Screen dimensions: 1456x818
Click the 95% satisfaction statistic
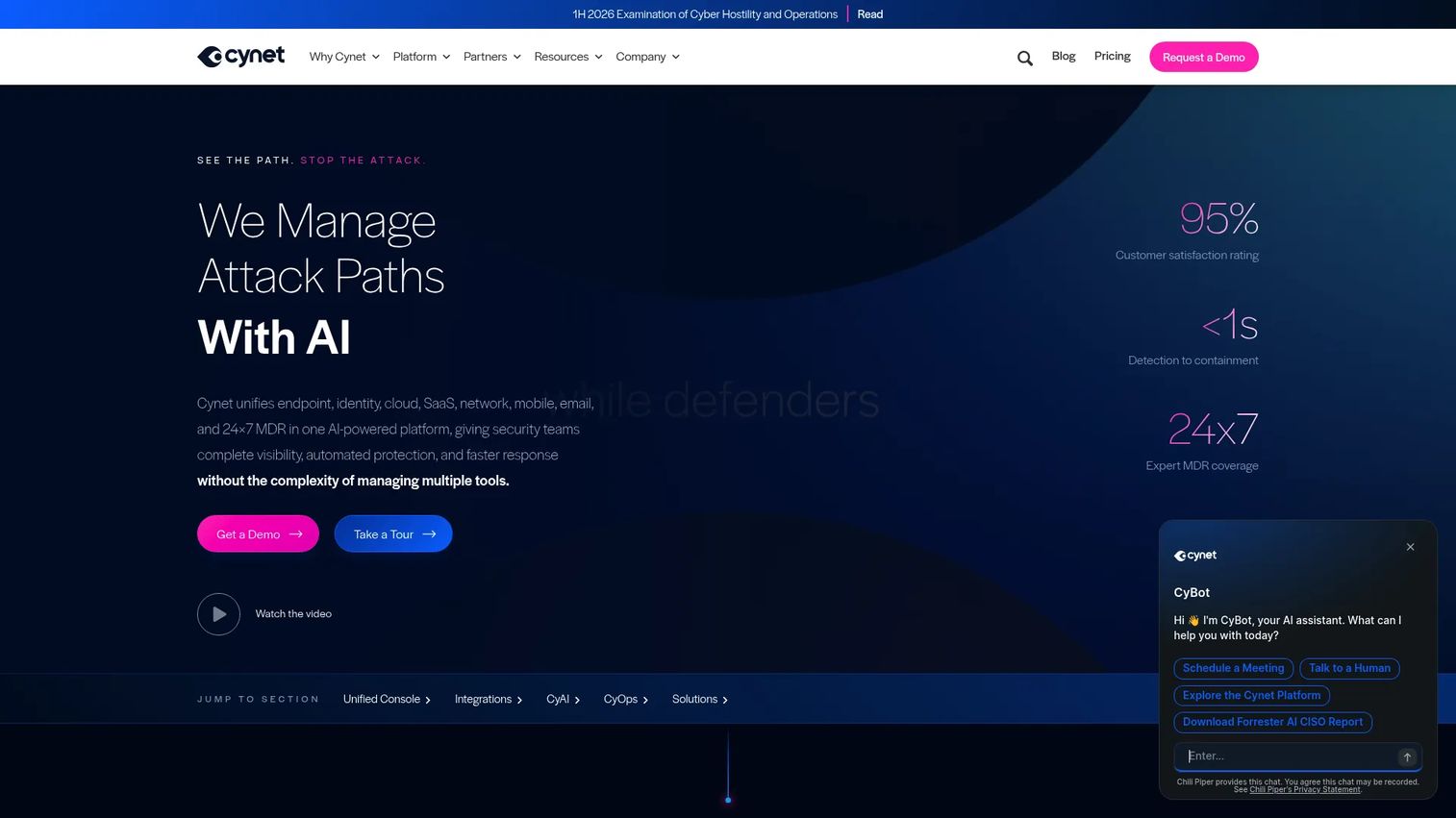point(1187,231)
